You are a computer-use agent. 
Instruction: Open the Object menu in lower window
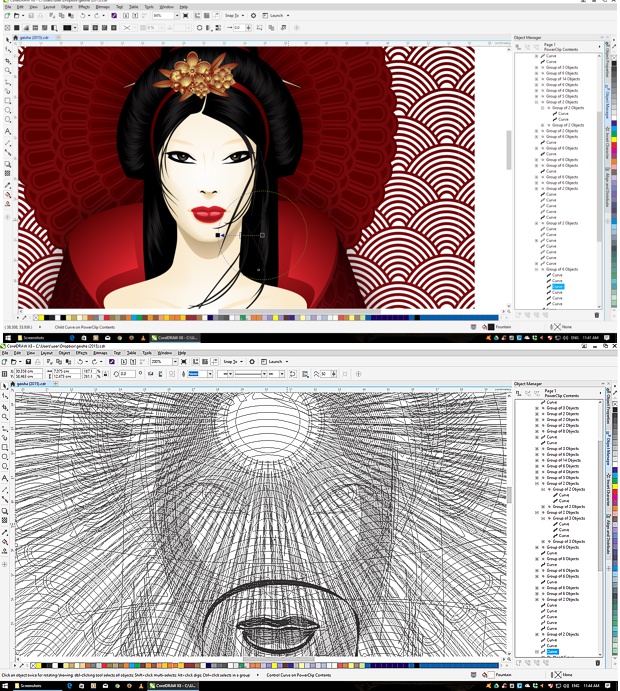pyautogui.click(x=64, y=353)
